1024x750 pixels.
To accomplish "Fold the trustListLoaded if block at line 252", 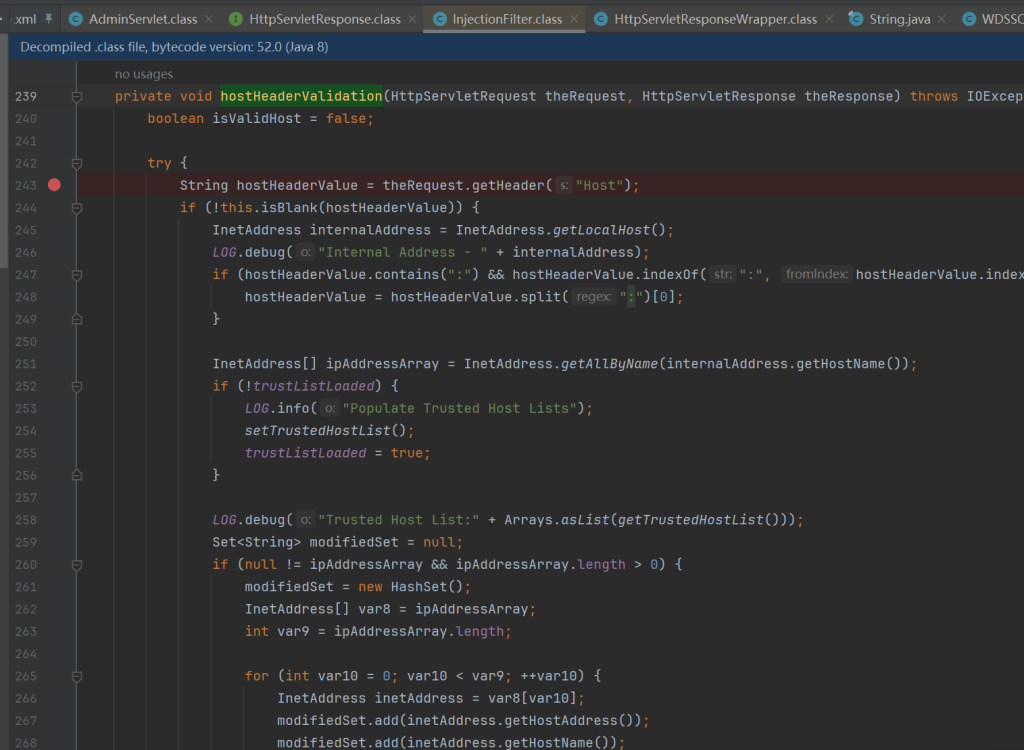I will tap(76, 387).
